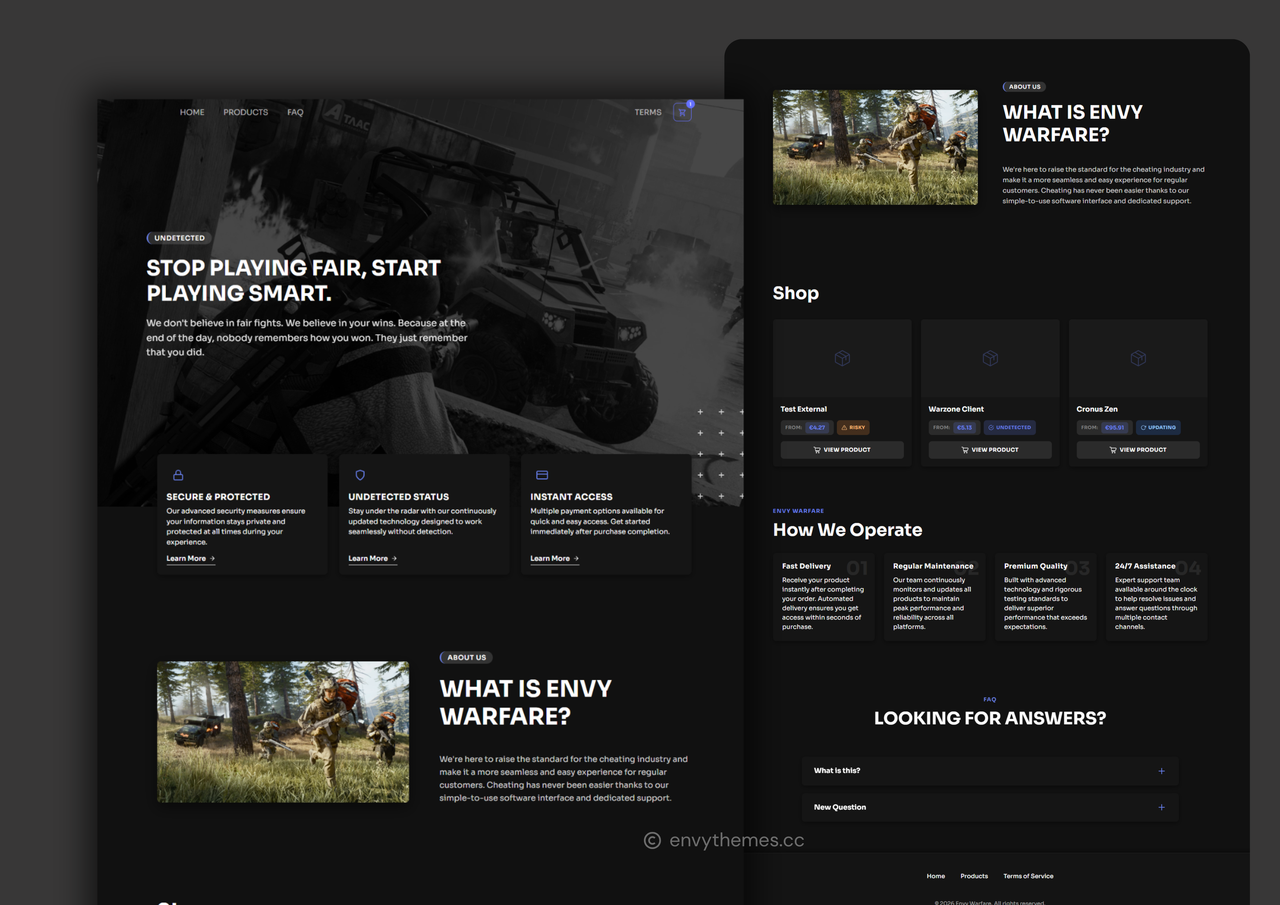This screenshot has height=905, width=1280.
Task: Click the Test External product box icon
Action: tap(842, 358)
